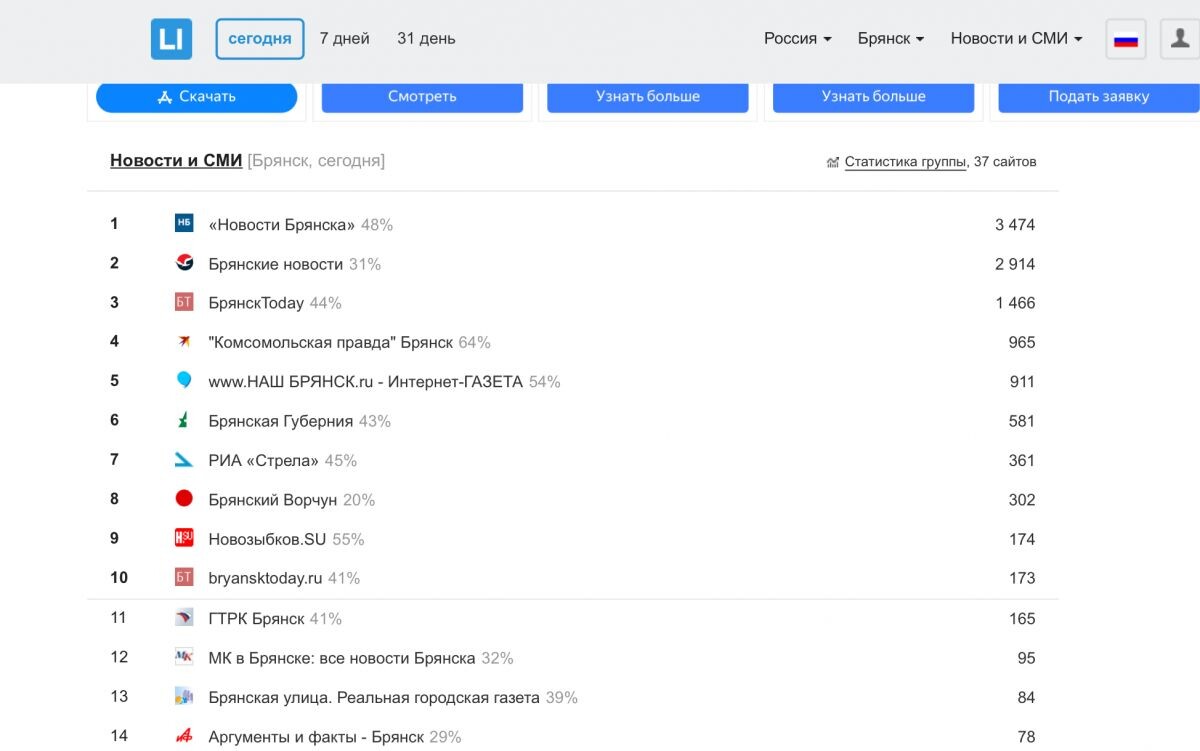Screen dimensions: 1200x751
Task: Open www.НАШ БРЯНСК.ru Интернет-ГАЗЕТА link
Action: pos(366,382)
